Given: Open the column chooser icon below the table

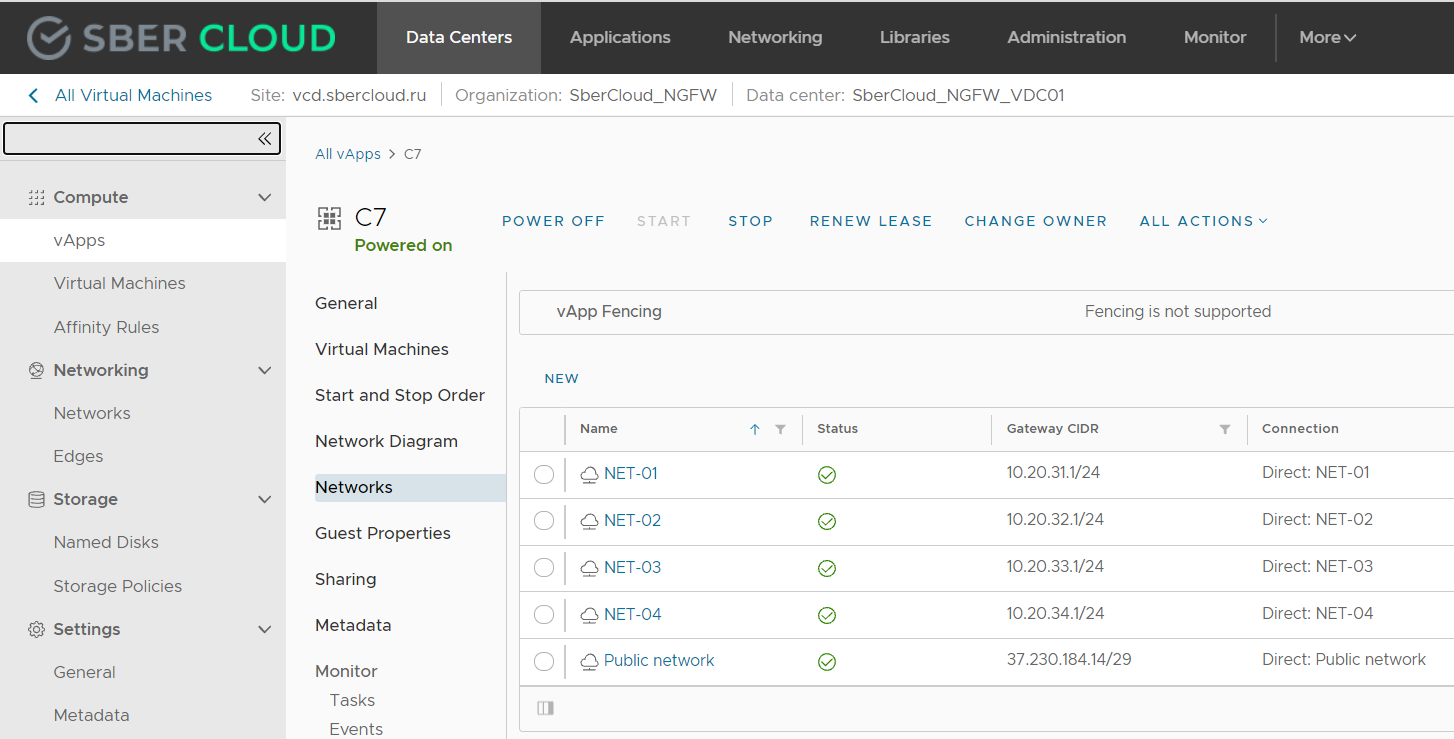Looking at the screenshot, I should [545, 708].
